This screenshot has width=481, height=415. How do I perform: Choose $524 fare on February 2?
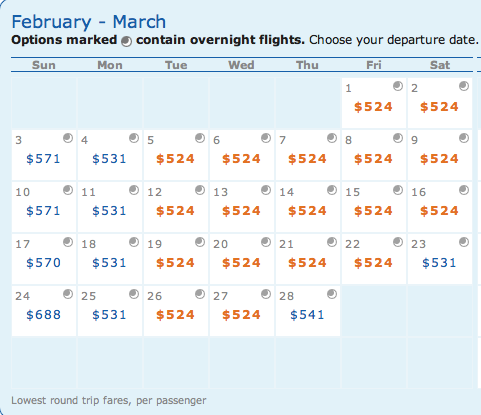point(439,107)
